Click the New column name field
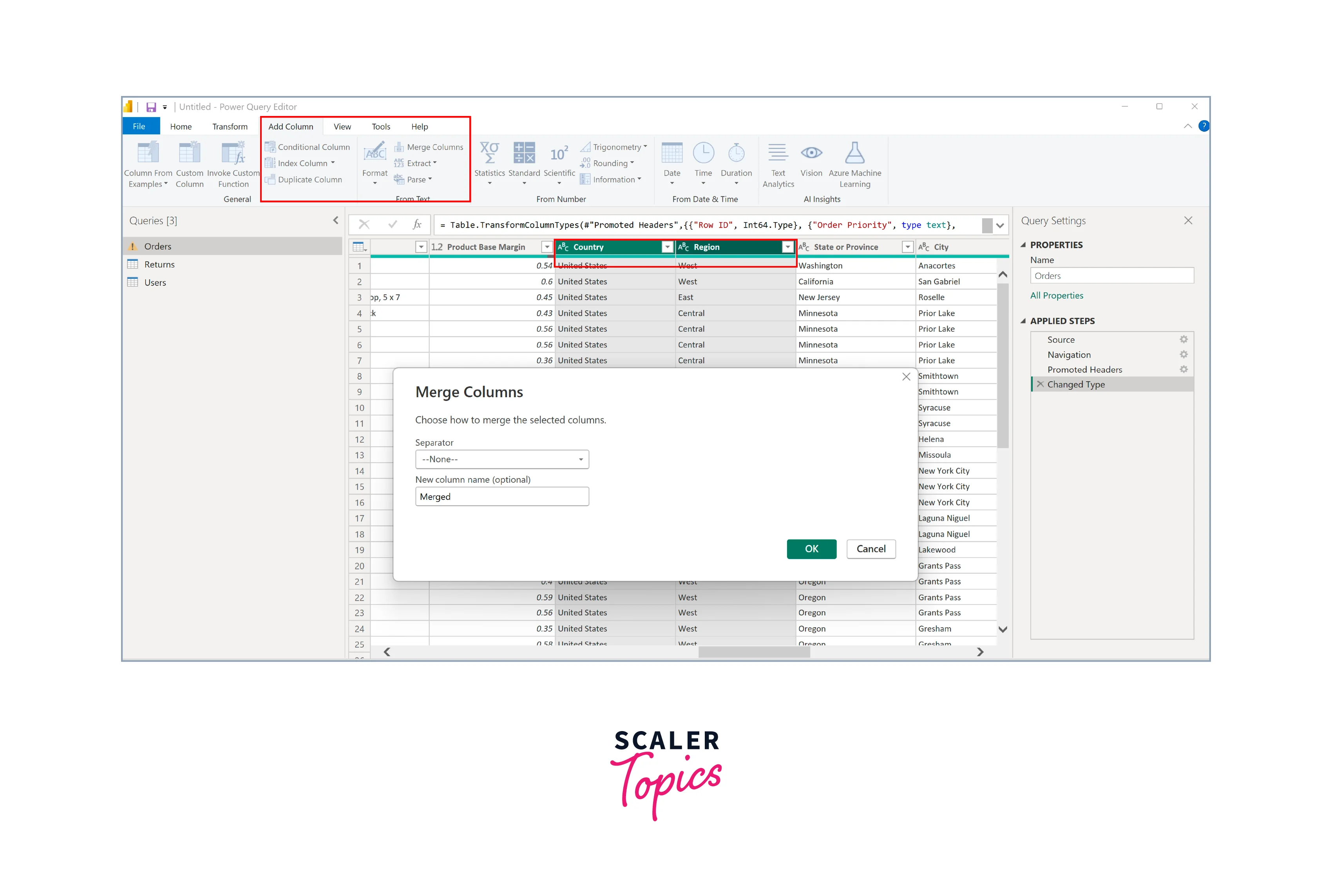The image size is (1332, 896). click(502, 496)
